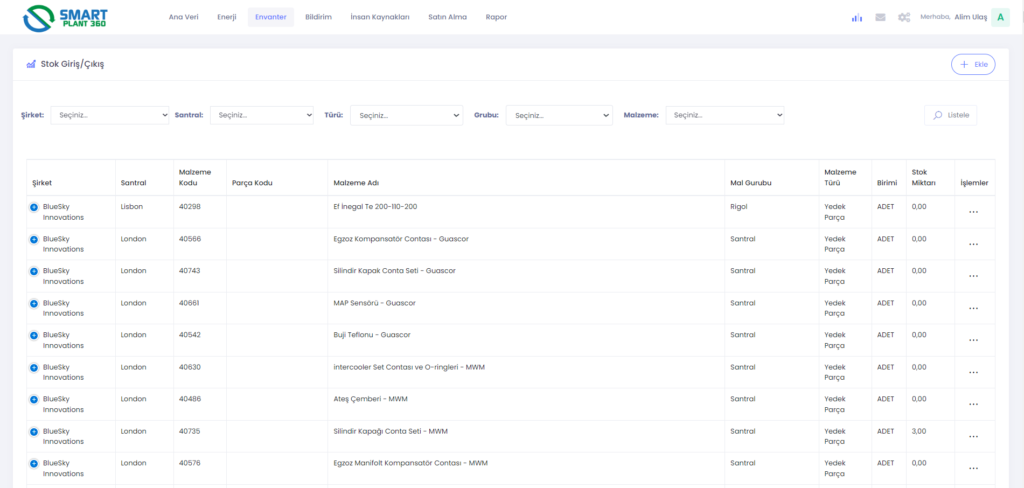1024x488 pixels.
Task: Open the Şirket dropdown
Action: click(110, 115)
